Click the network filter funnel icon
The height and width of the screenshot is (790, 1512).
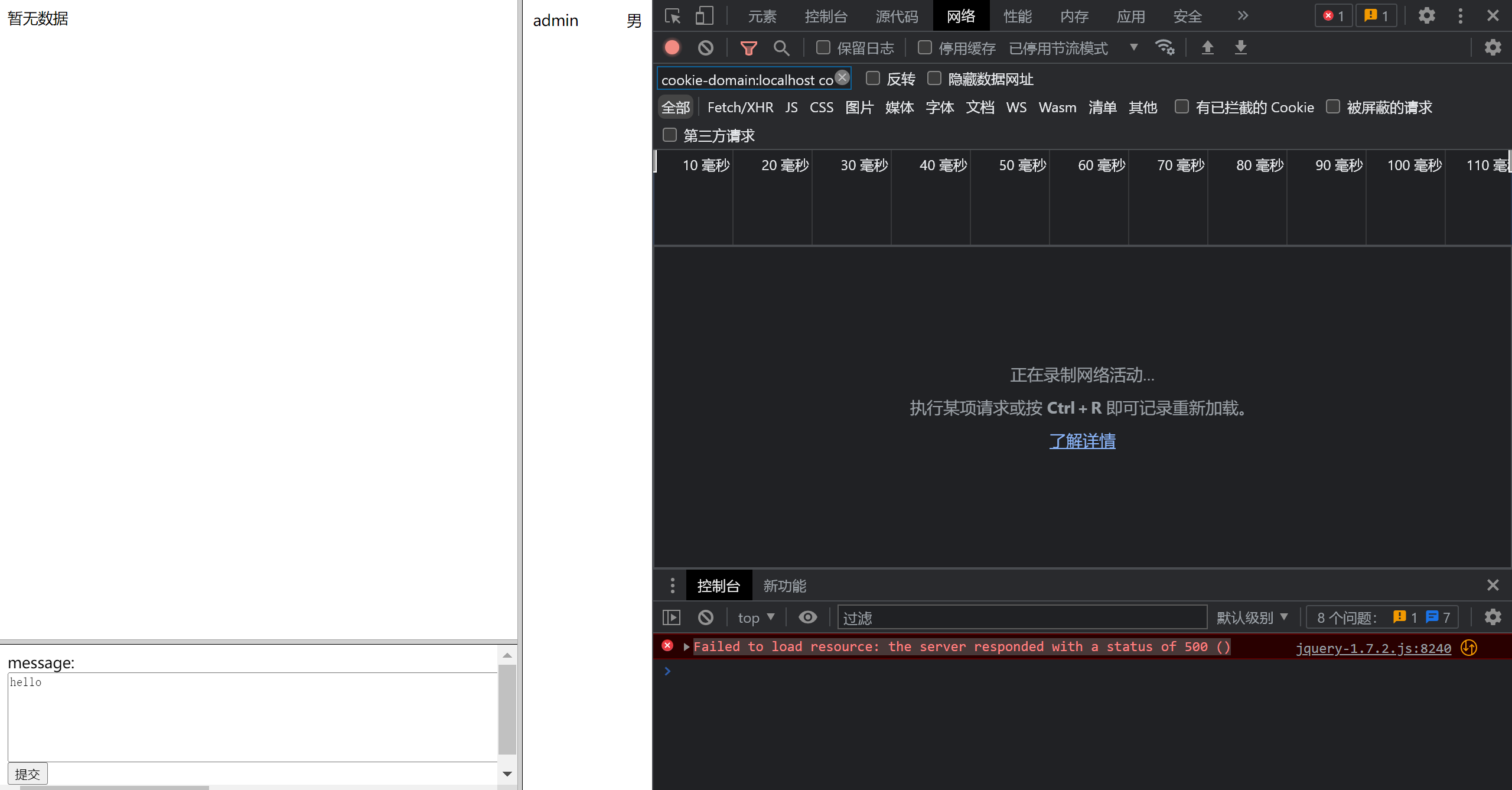[748, 48]
